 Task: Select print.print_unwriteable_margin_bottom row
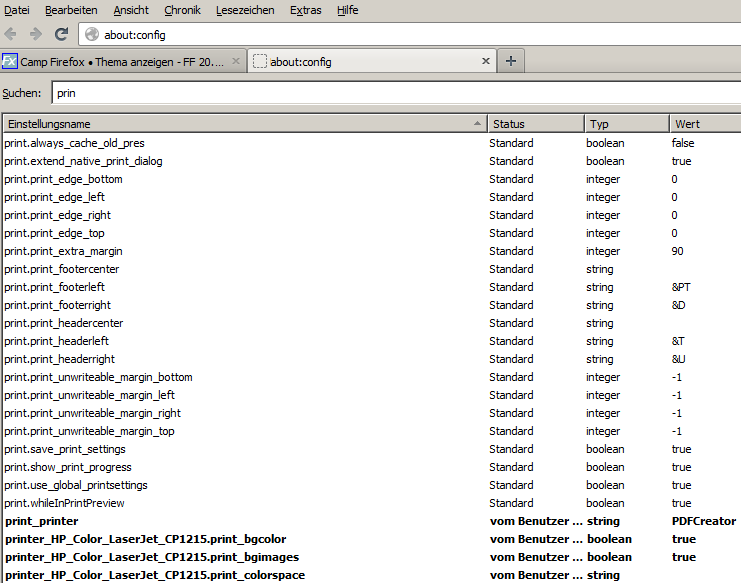tap(372, 377)
